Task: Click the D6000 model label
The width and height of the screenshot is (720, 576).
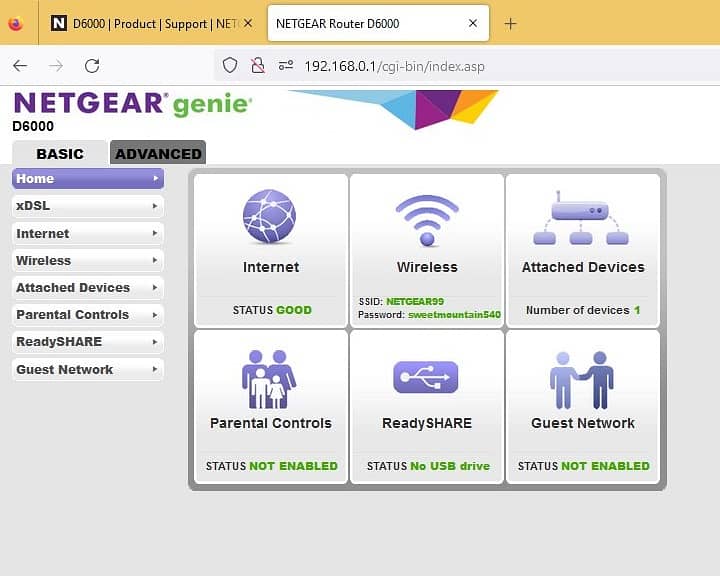Action: point(33,126)
